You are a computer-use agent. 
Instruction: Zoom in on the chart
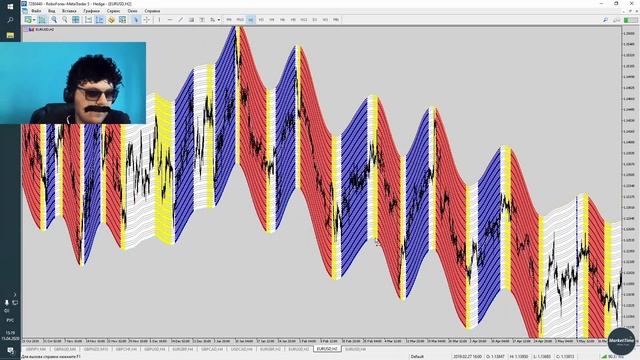pyautogui.click(x=54, y=20)
